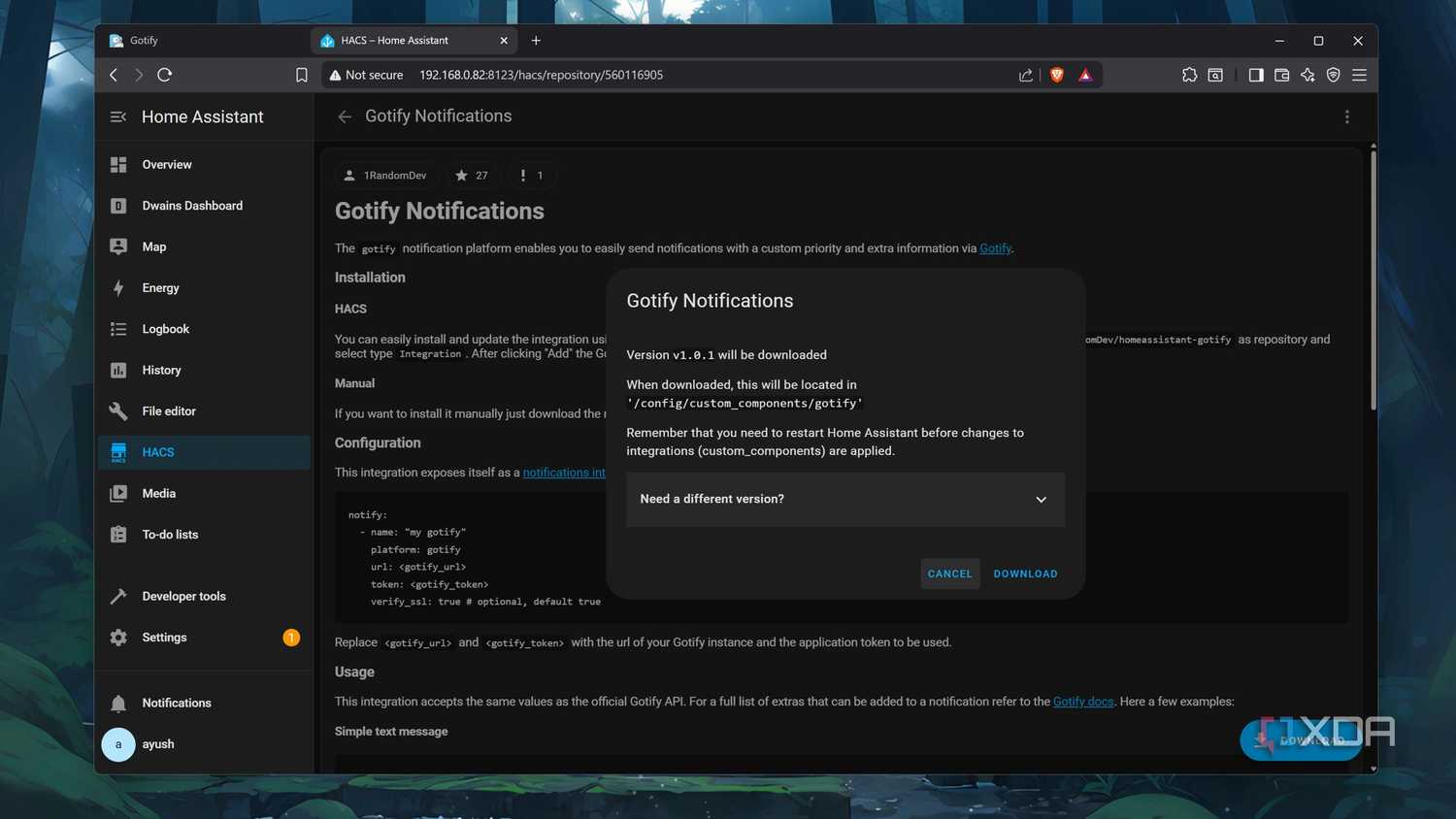Open the Media panel icon

coord(118,493)
